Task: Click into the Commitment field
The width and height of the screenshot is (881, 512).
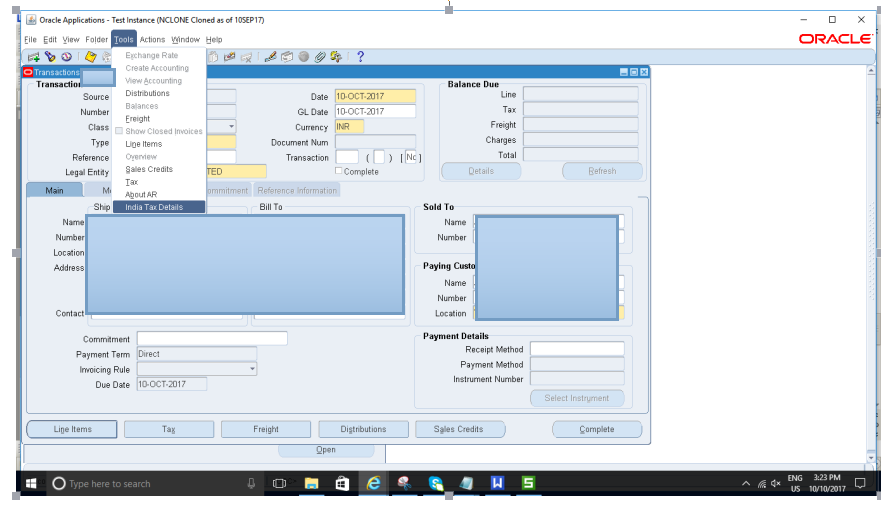Action: click(x=212, y=338)
